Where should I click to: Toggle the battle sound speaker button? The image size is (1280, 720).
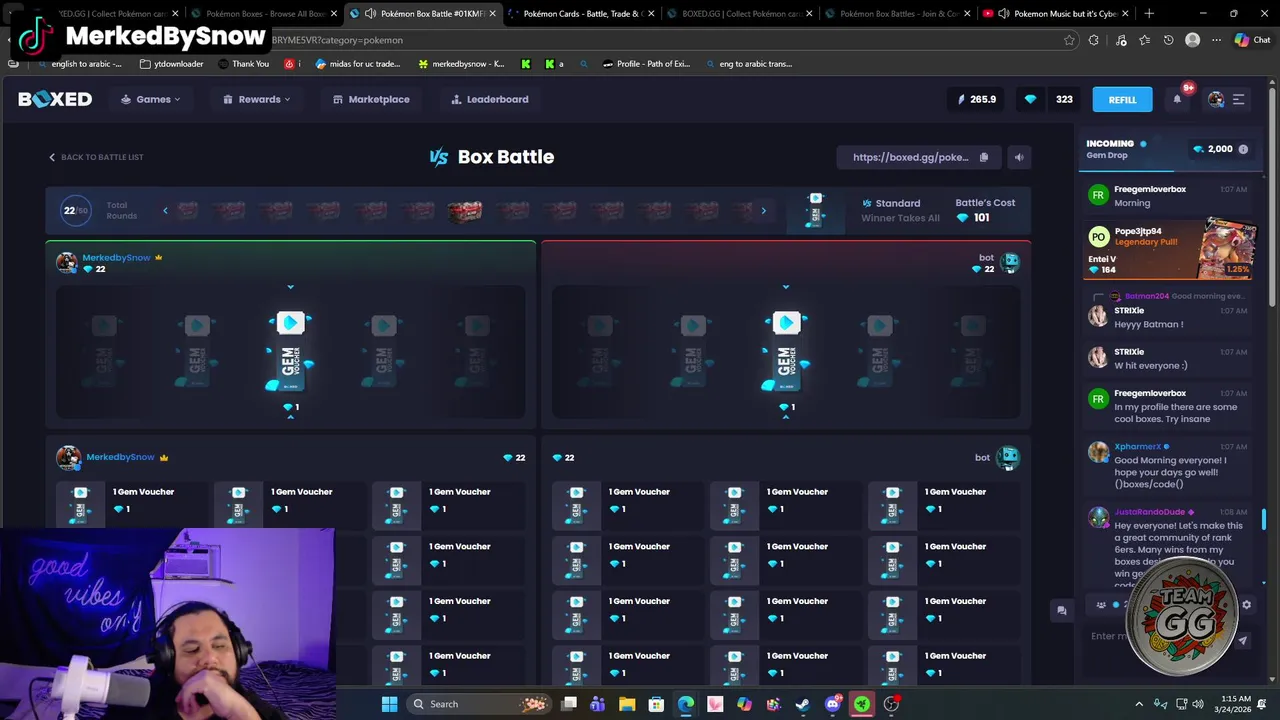tap(1019, 157)
